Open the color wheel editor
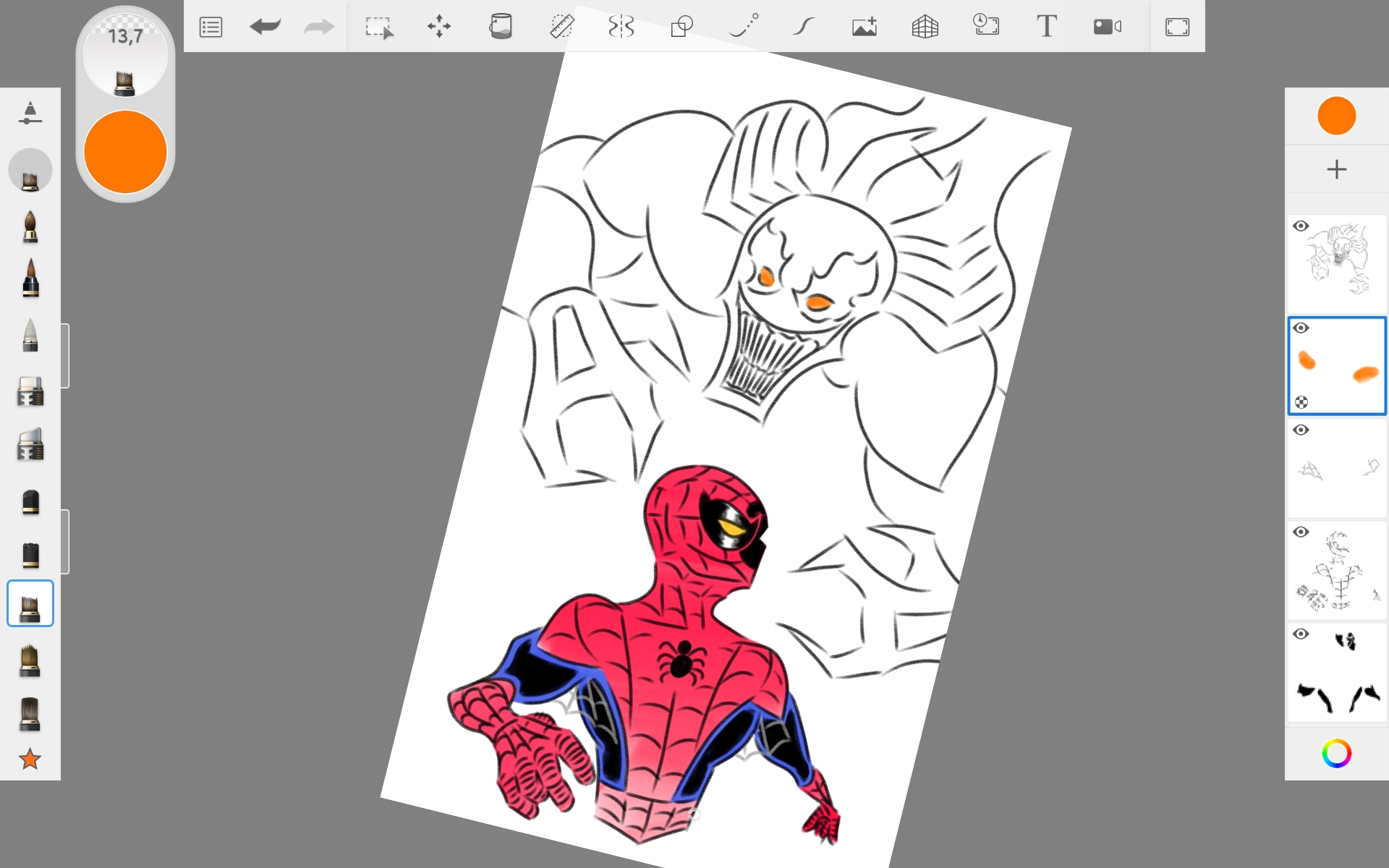The width and height of the screenshot is (1389, 868). coord(1336,754)
